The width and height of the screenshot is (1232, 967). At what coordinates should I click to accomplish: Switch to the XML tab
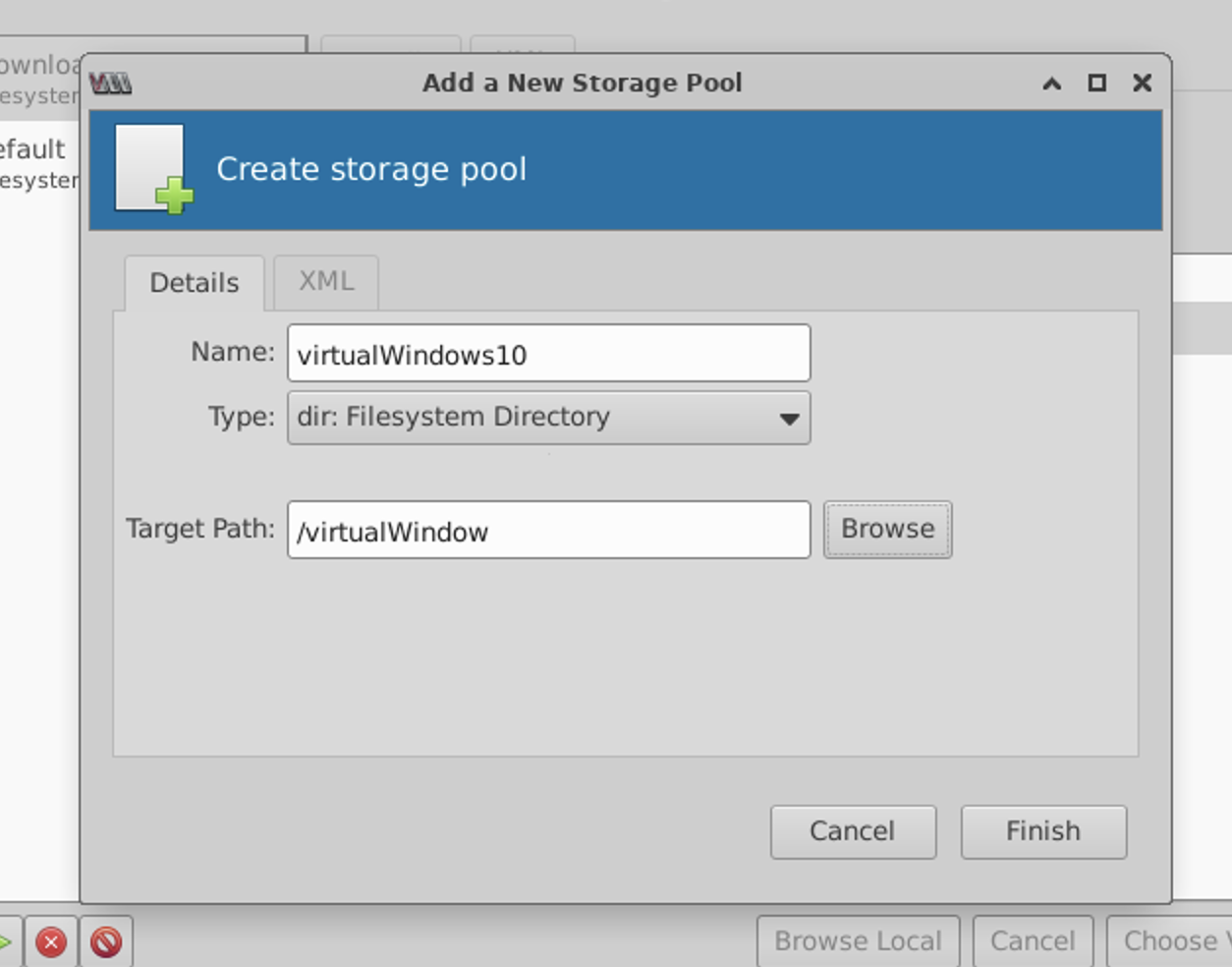(326, 282)
